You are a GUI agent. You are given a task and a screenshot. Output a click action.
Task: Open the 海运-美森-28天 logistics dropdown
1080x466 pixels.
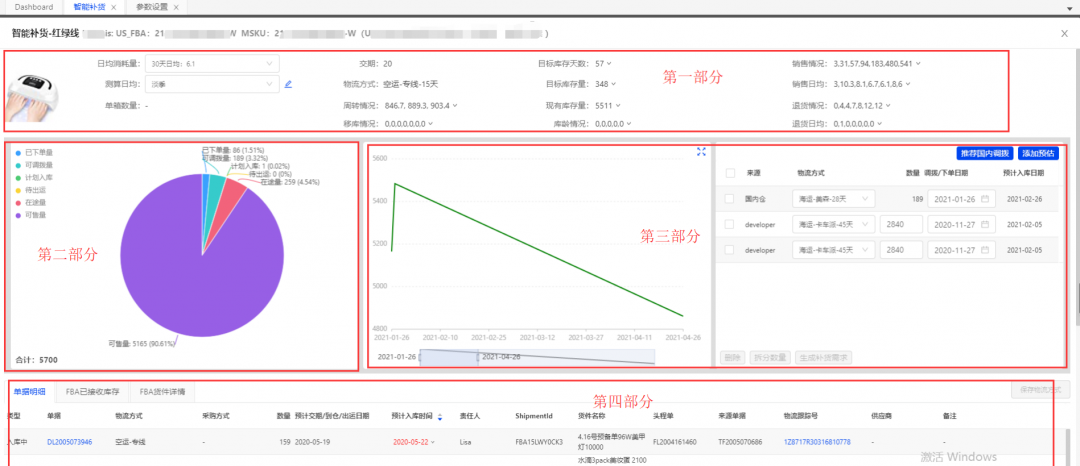(x=833, y=199)
